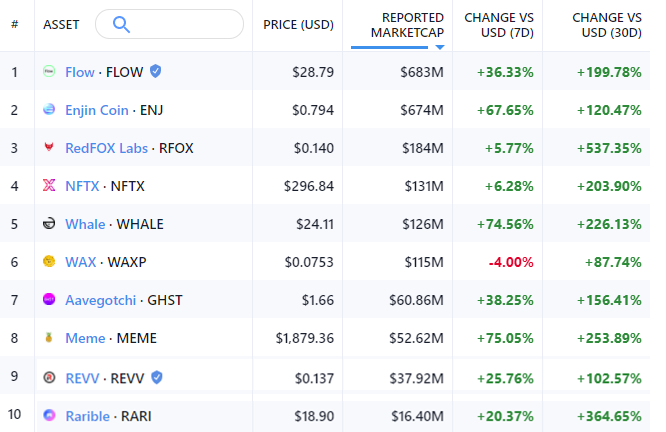The width and height of the screenshot is (666, 432).
Task: Select the ENJ ticker text
Action: click(151, 110)
